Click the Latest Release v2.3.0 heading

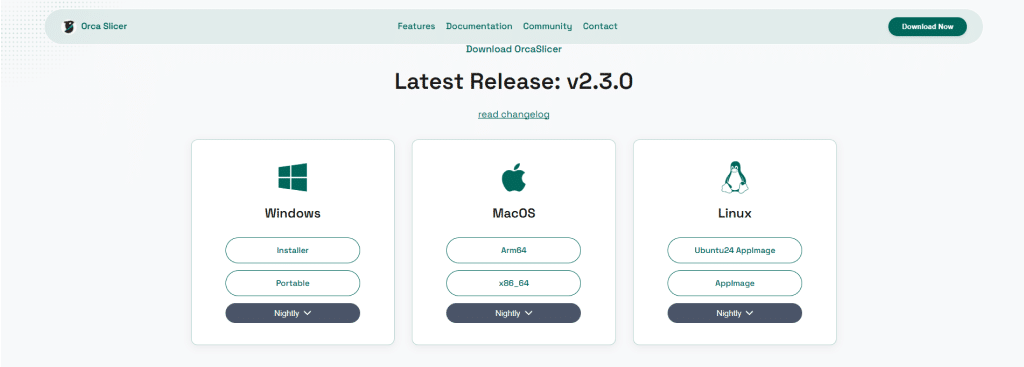513,82
